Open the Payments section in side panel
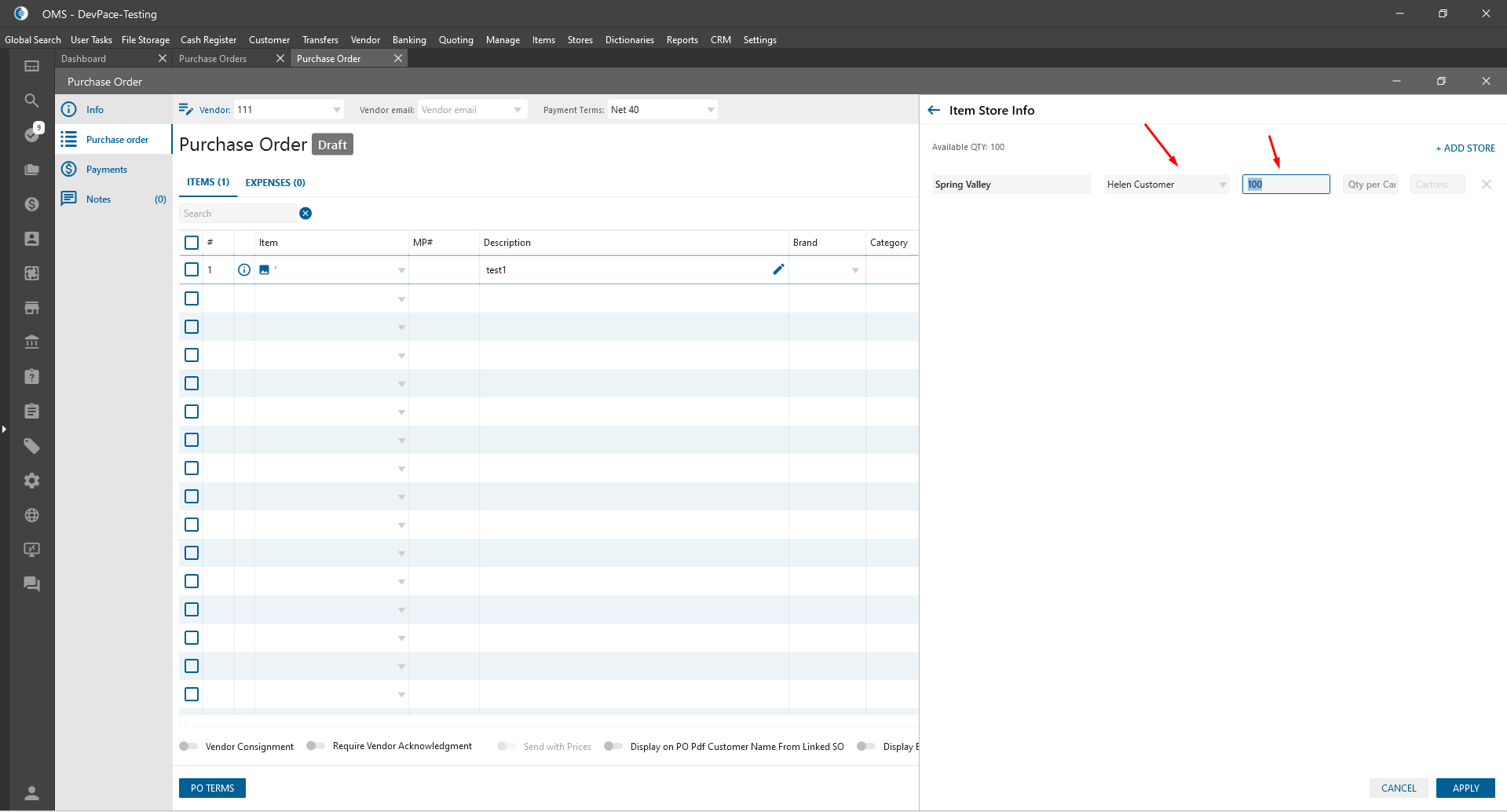1507x812 pixels. [114, 170]
